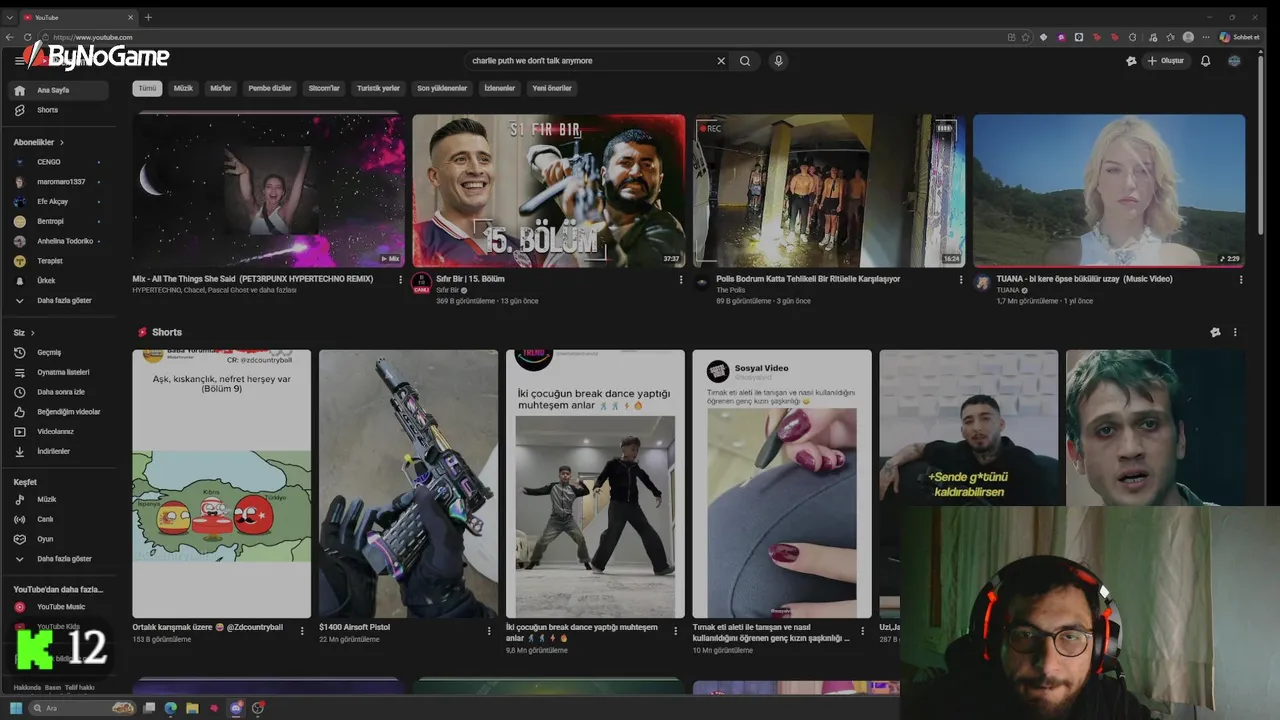Screen dimensions: 1280x720
Task: Open Videolarınız in the sidebar
Action: point(58,432)
